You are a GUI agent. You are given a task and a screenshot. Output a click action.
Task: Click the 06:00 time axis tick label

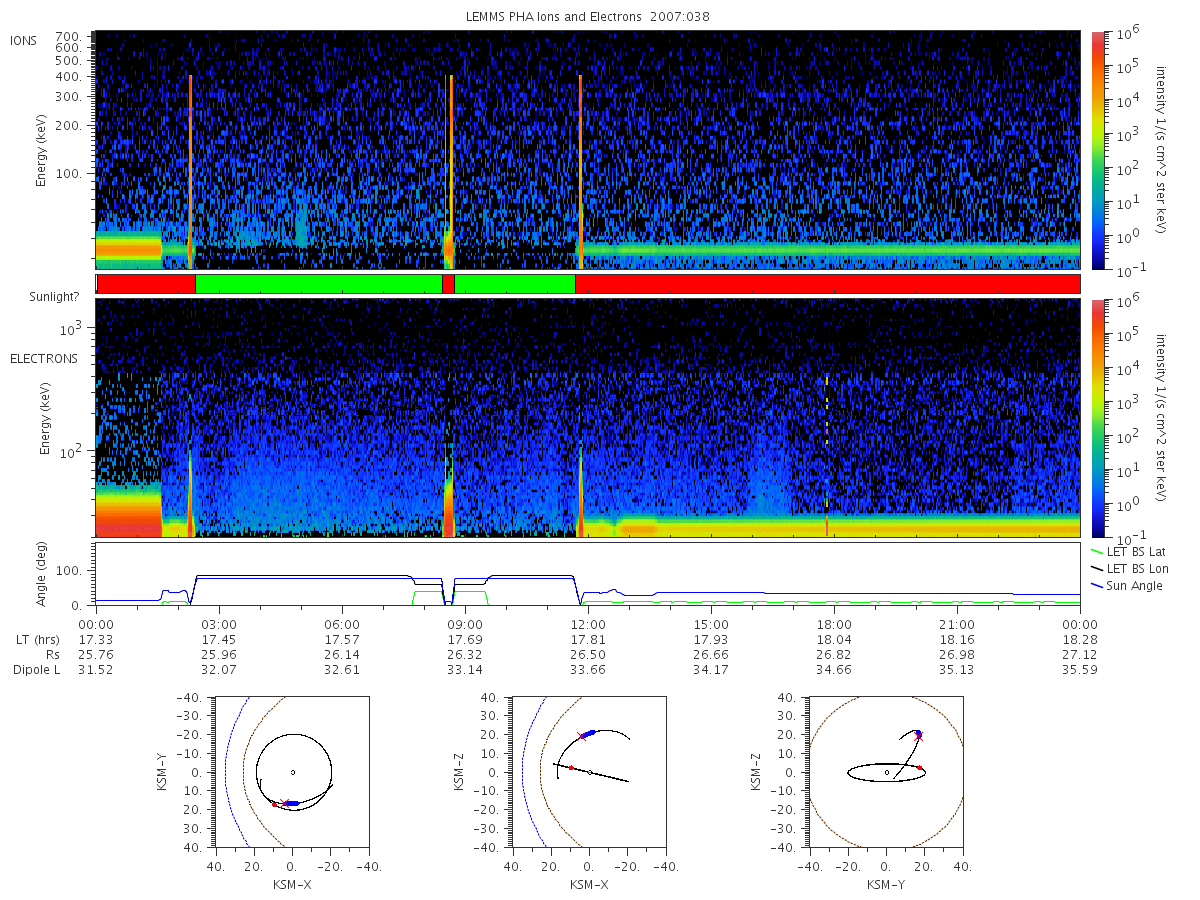coord(342,622)
